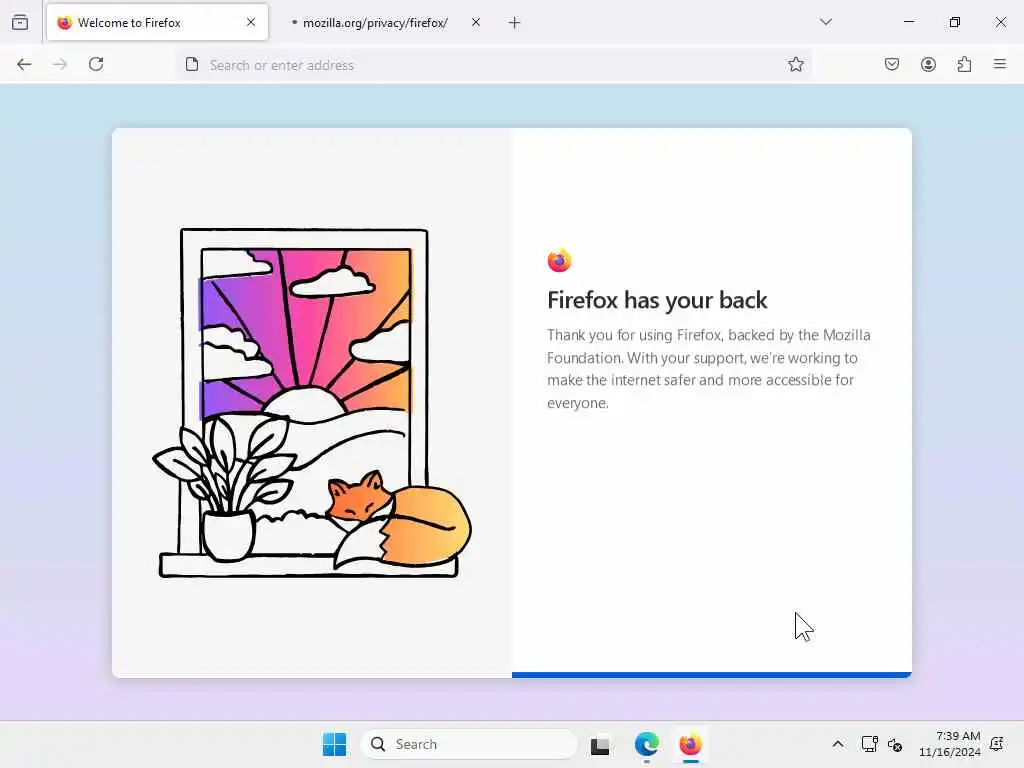Image resolution: width=1024 pixels, height=768 pixels.
Task: Reload the current page
Action: 96,64
